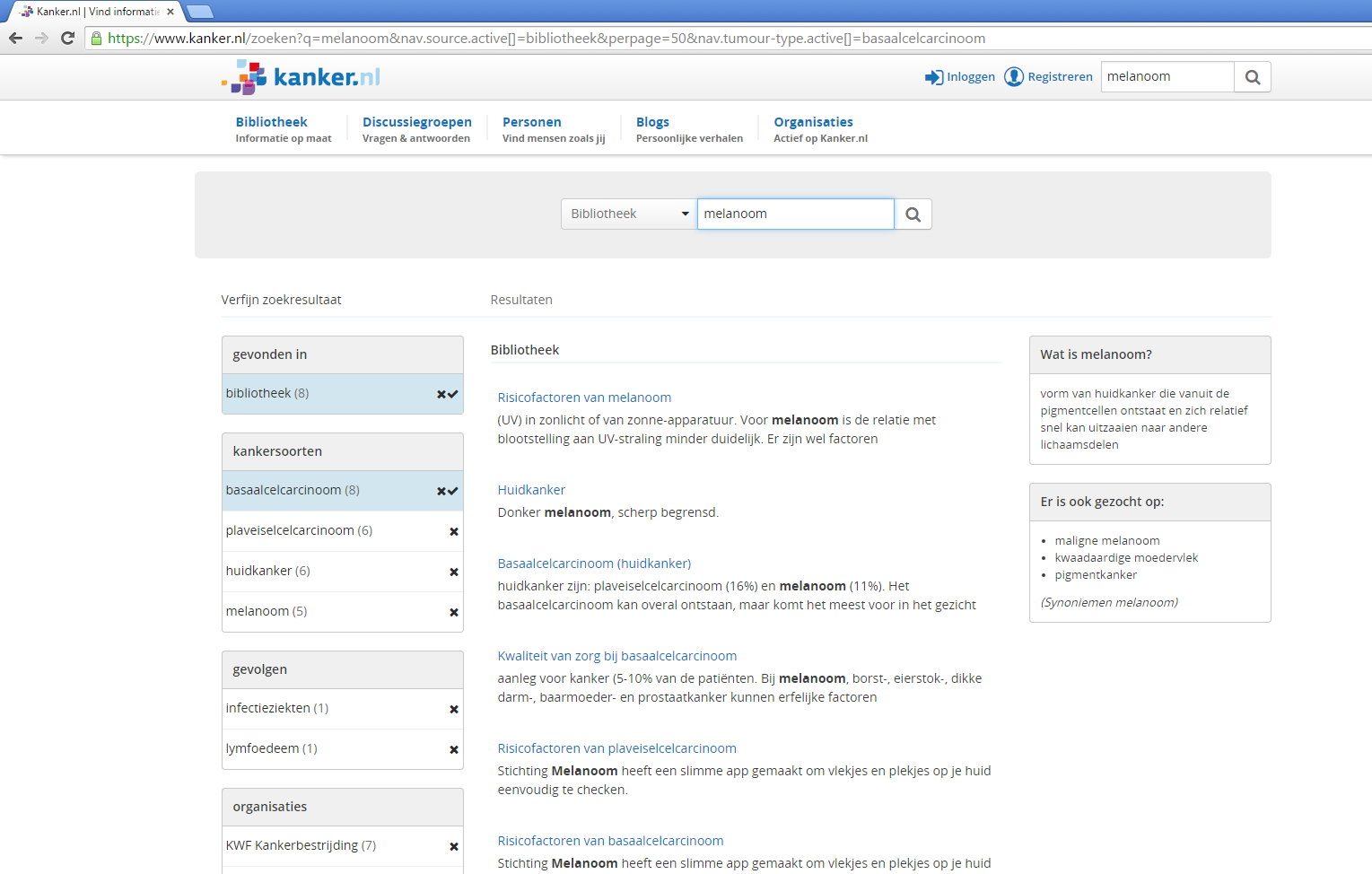Viewport: 1372px width, 874px height.
Task: Click the x icon next to melanoom (5)
Action: (454, 612)
